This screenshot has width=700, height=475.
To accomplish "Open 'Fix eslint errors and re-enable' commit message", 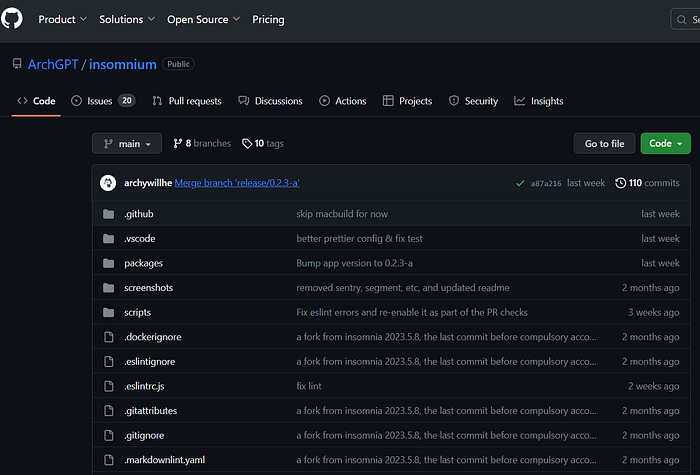I will click(x=412, y=312).
